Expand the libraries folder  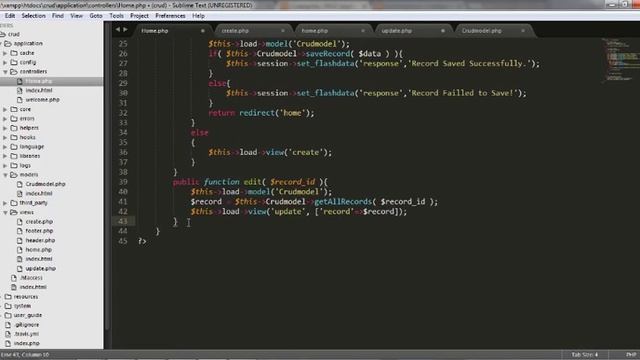5,156
